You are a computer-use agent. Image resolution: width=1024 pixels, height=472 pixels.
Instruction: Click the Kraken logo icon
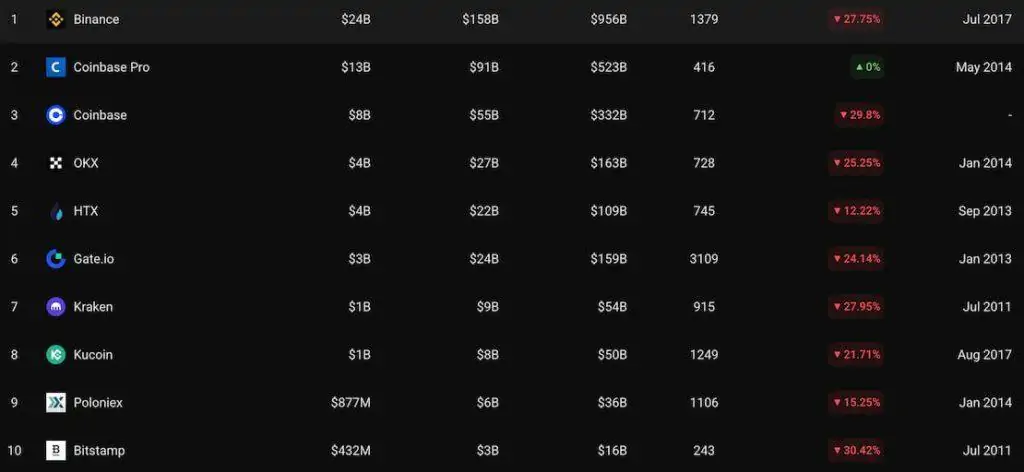[x=56, y=307]
